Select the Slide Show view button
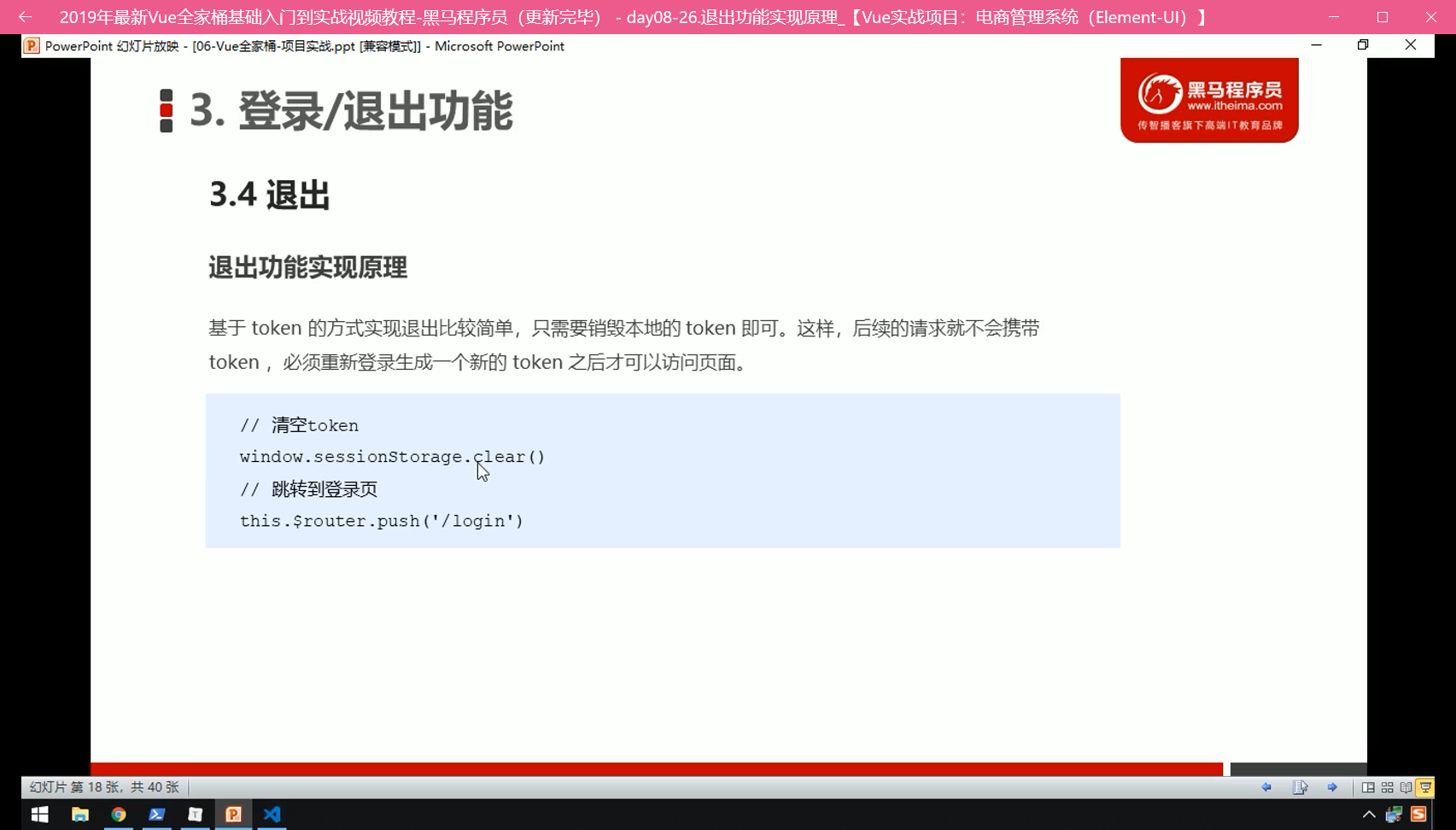Screen dimensions: 1456x830 [1425, 787]
